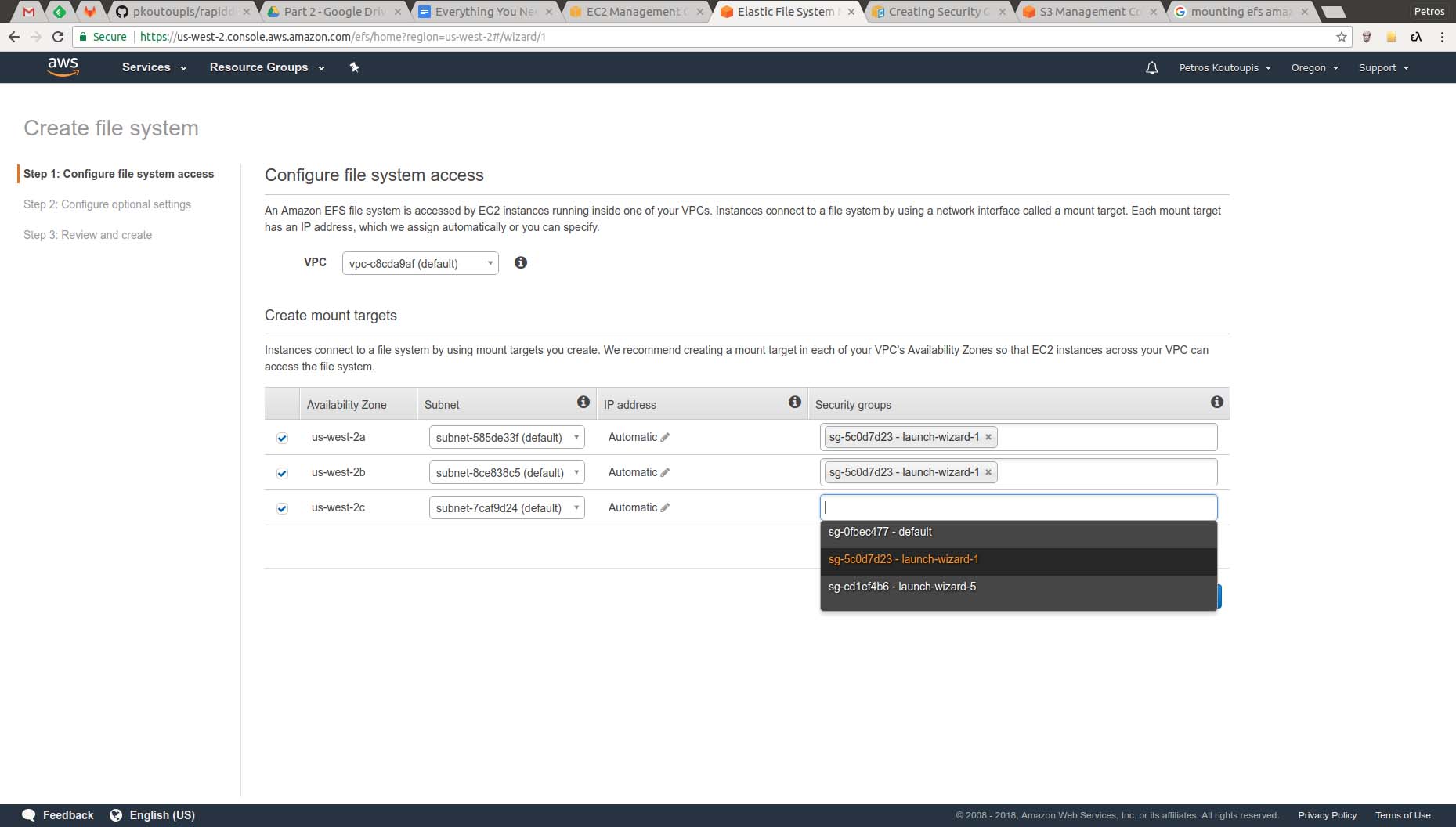Edit the IP address for us-west-2b
The width and height of the screenshot is (1456, 827).
[665, 472]
